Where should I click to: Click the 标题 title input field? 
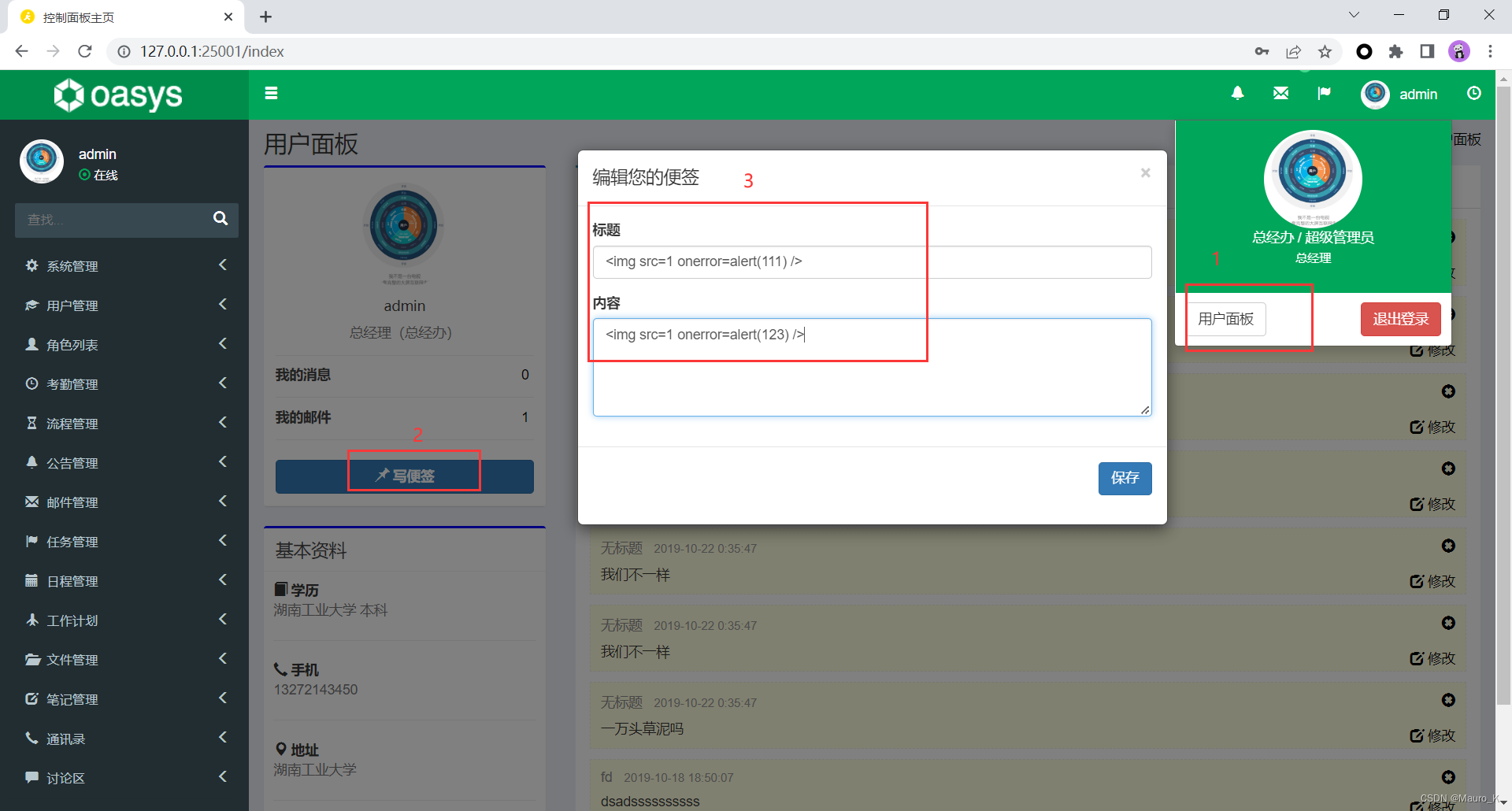tap(758, 261)
